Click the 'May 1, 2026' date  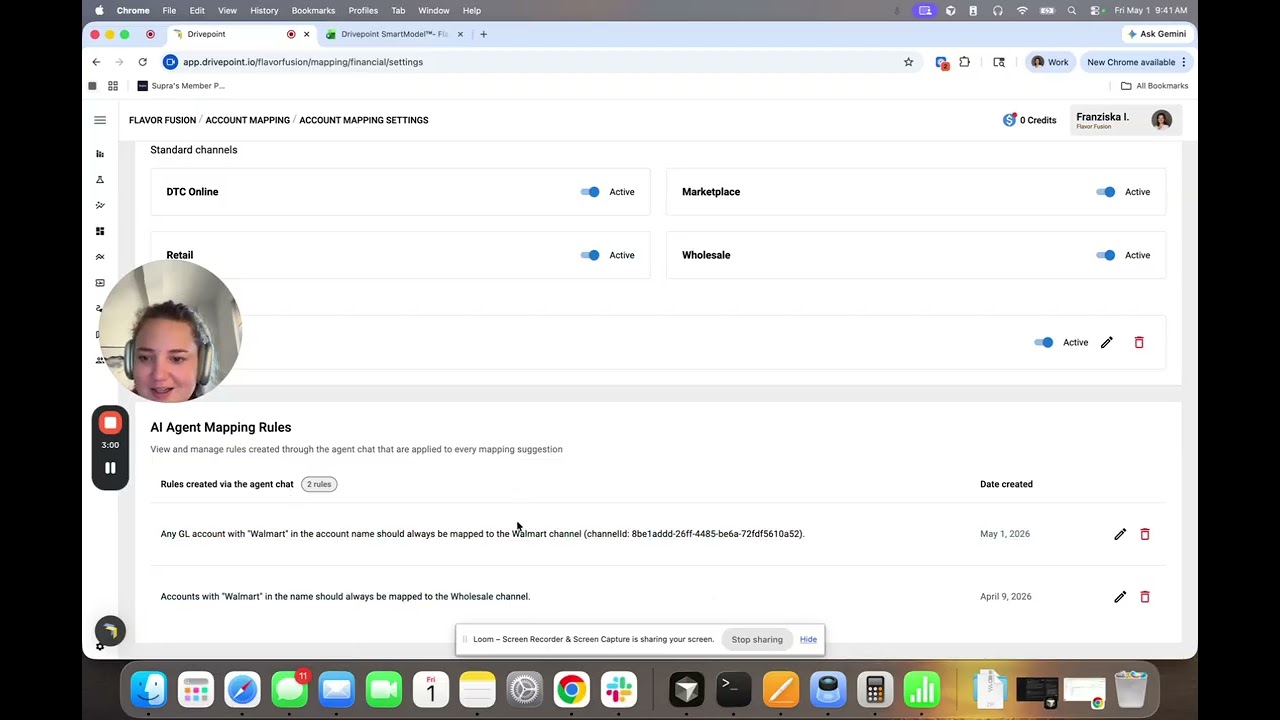pos(1004,534)
